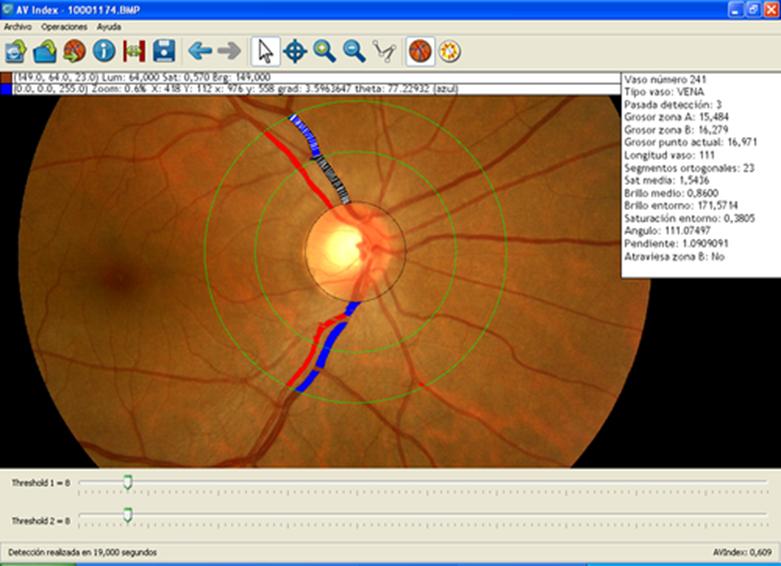This screenshot has height=566, width=781.
Task: Toggle the retina image view button
Action: point(420,50)
